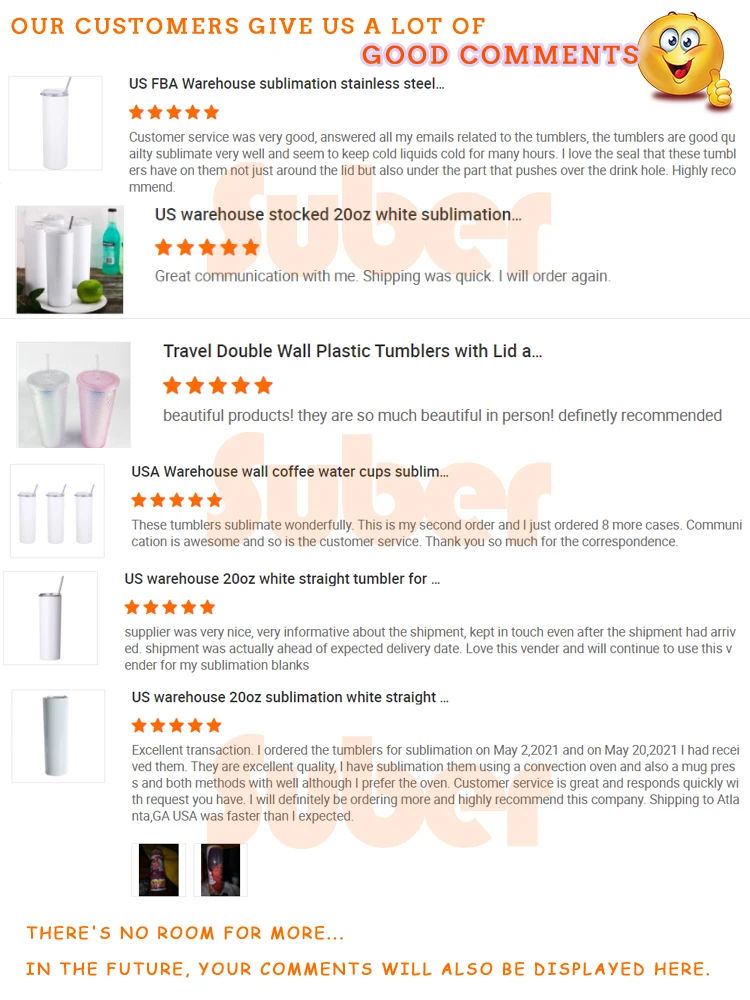Screen dimensions: 750x1000
Task: Click the stars under USA Warehouse wall coffee
Action: pos(177,500)
